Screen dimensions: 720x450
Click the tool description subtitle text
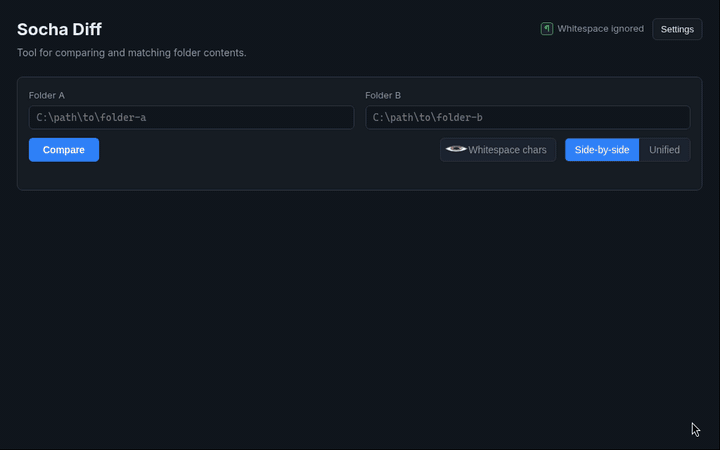click(132, 53)
